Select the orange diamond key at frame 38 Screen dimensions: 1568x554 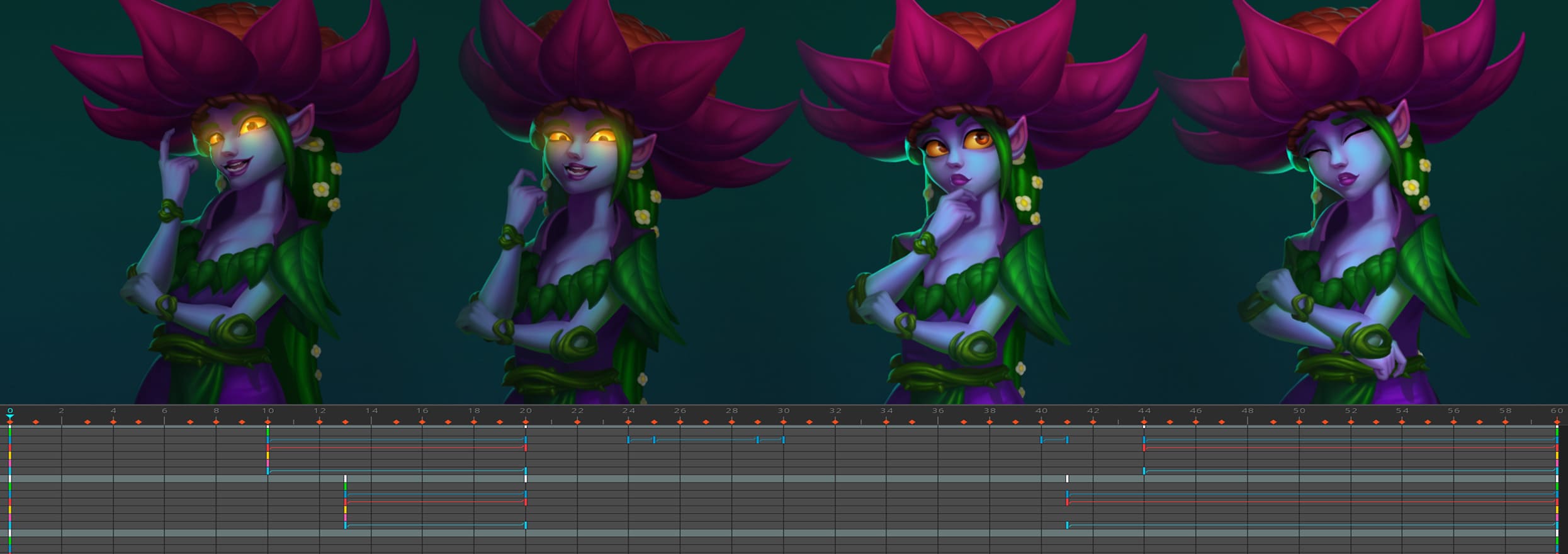(x=990, y=422)
